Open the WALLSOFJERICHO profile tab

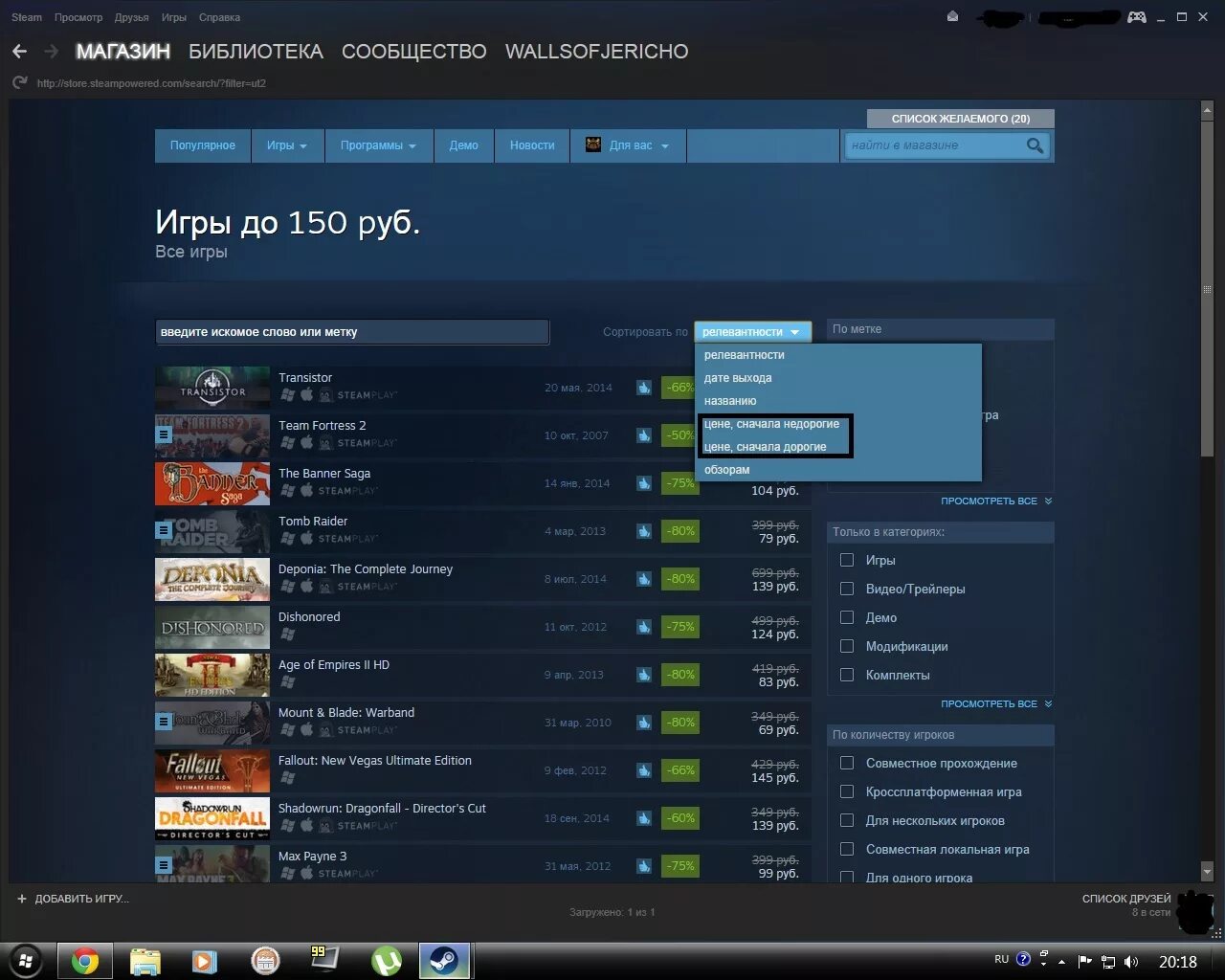tap(596, 52)
